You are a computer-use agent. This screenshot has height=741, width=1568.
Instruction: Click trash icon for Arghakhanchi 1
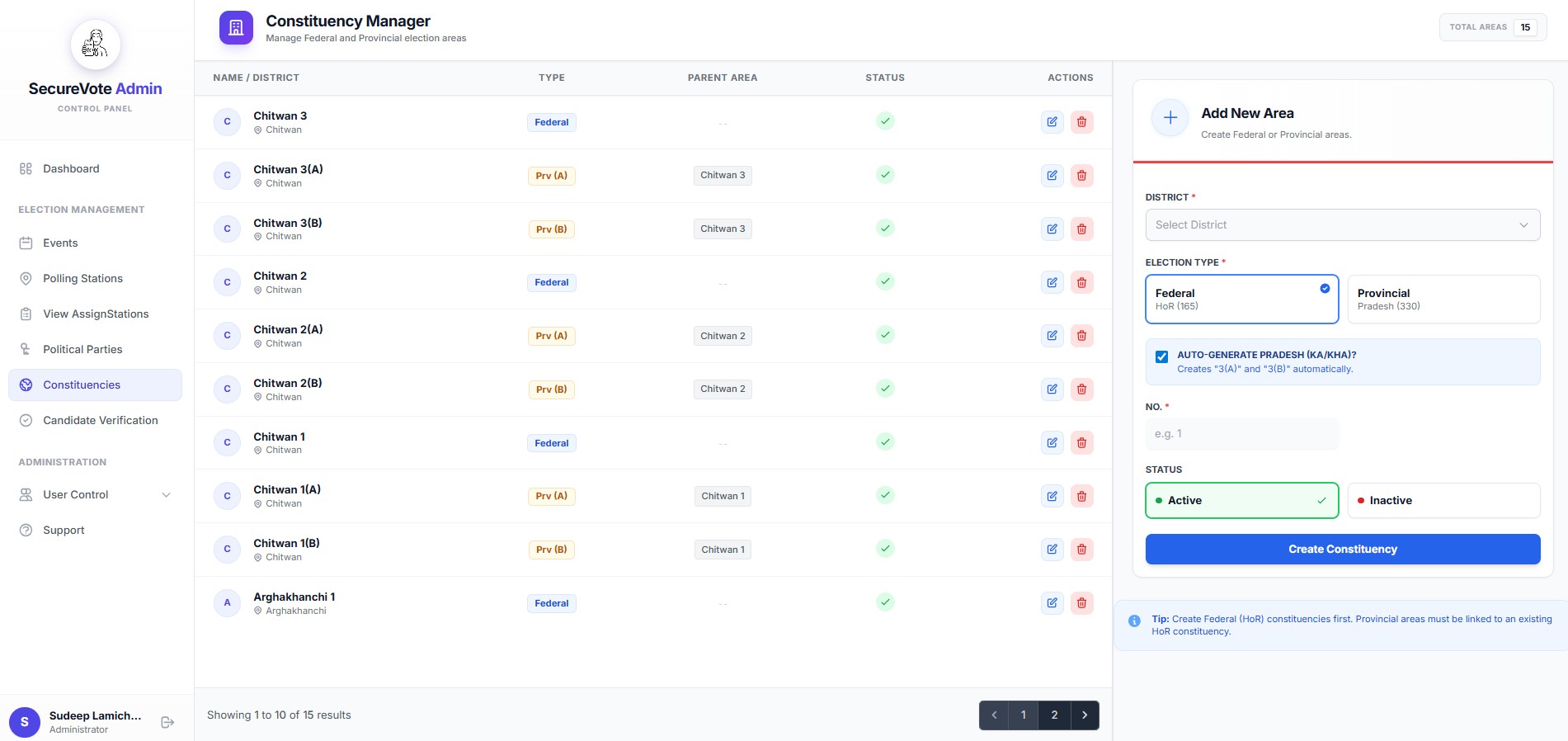tap(1081, 603)
